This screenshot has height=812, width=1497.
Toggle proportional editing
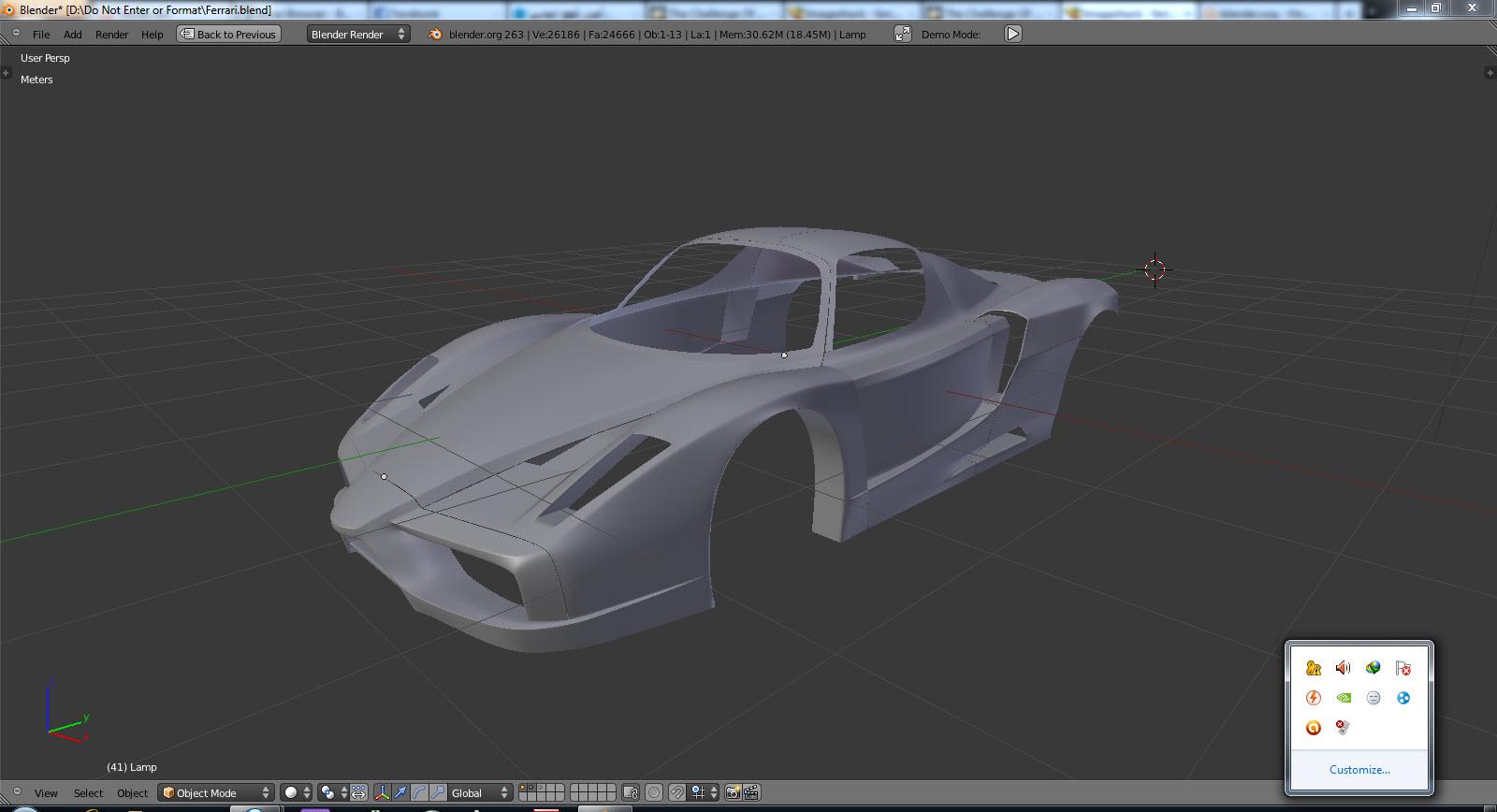click(654, 792)
